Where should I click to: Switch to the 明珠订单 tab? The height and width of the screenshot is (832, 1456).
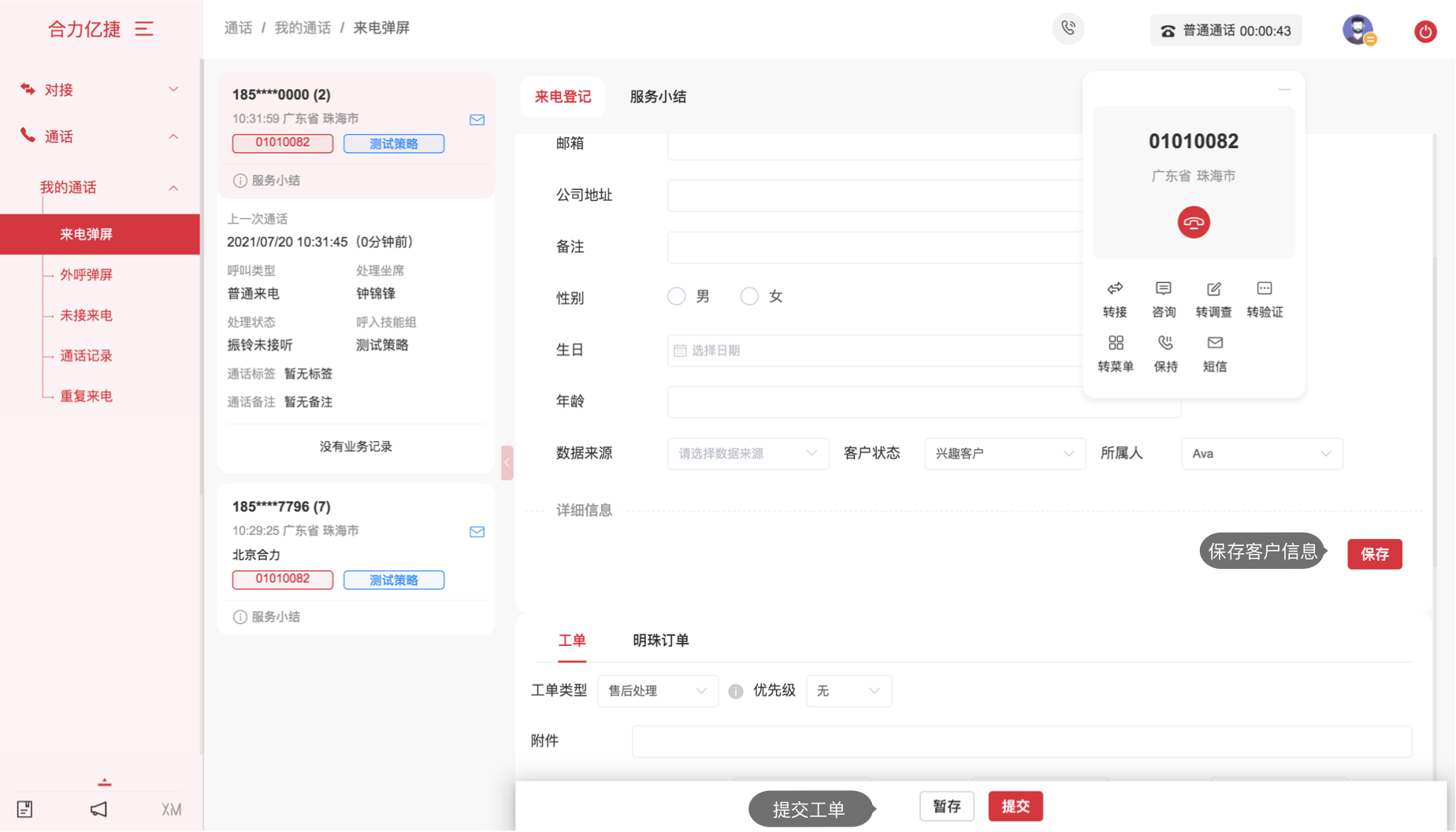point(660,641)
